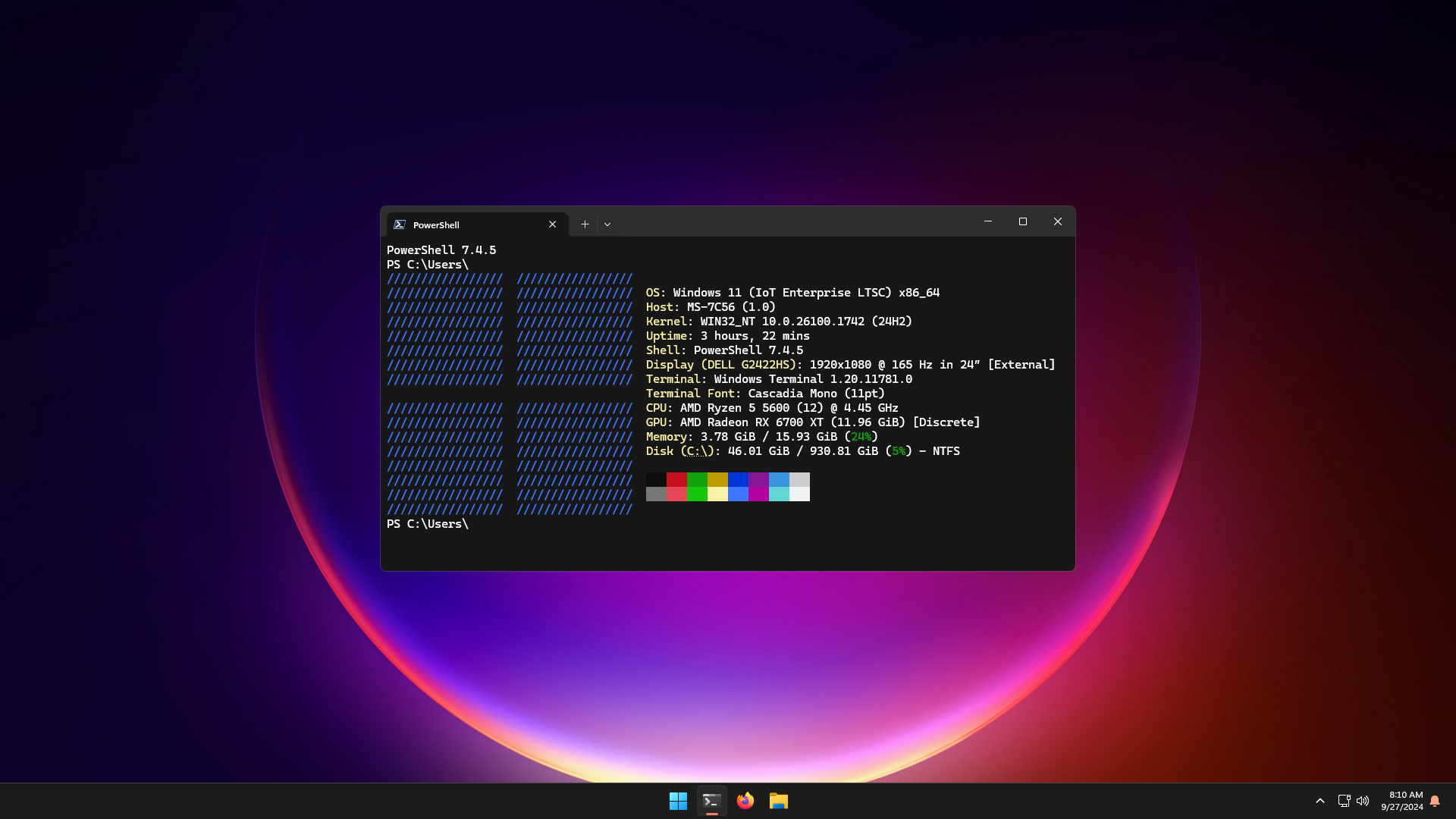1456x819 pixels.
Task: Launch Firefox from the taskbar
Action: click(745, 801)
